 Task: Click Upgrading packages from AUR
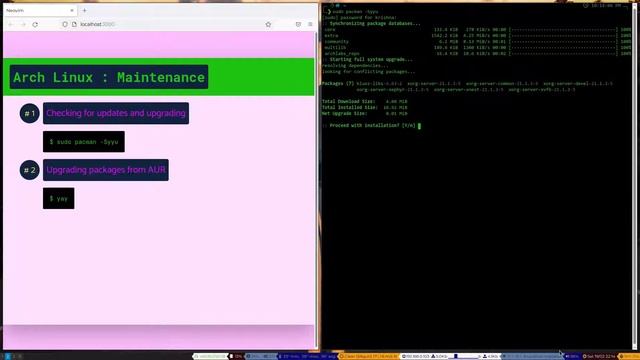(106, 170)
